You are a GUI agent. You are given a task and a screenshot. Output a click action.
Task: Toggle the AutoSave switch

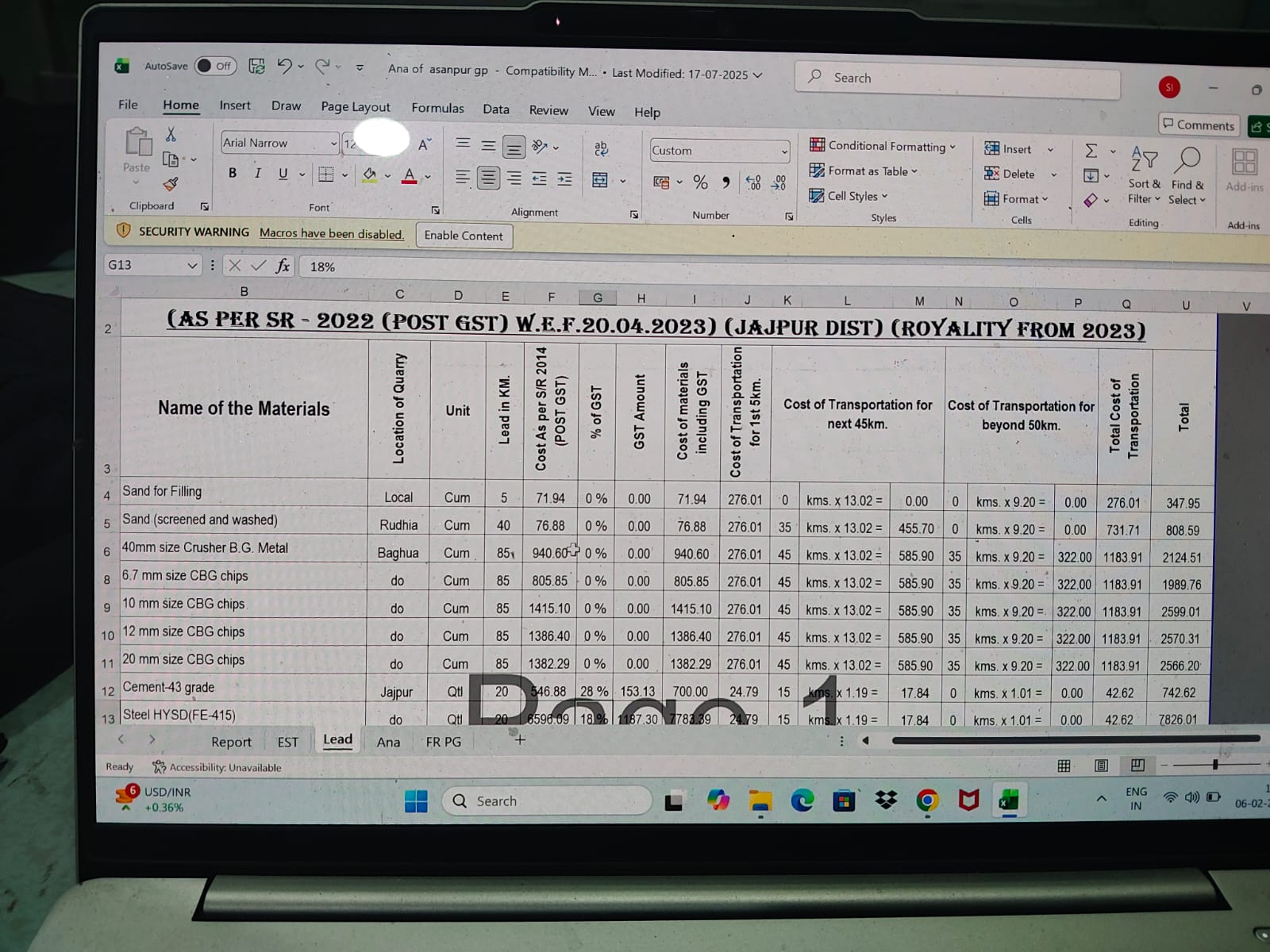point(214,66)
